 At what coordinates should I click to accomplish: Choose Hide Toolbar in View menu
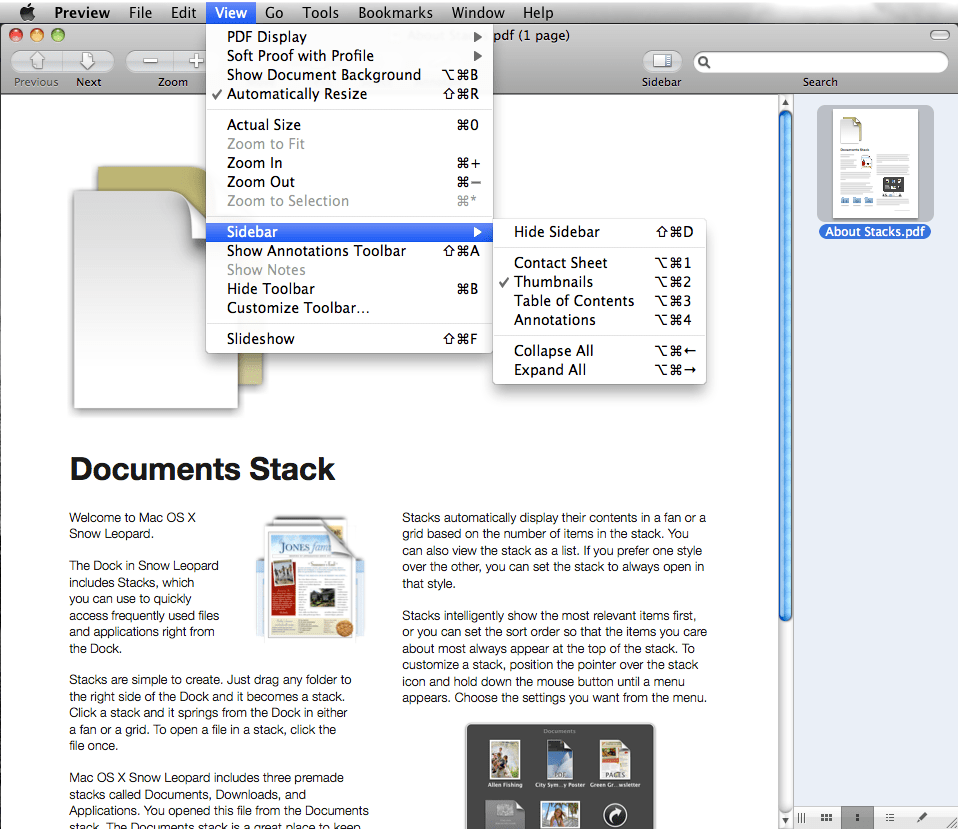349,289
